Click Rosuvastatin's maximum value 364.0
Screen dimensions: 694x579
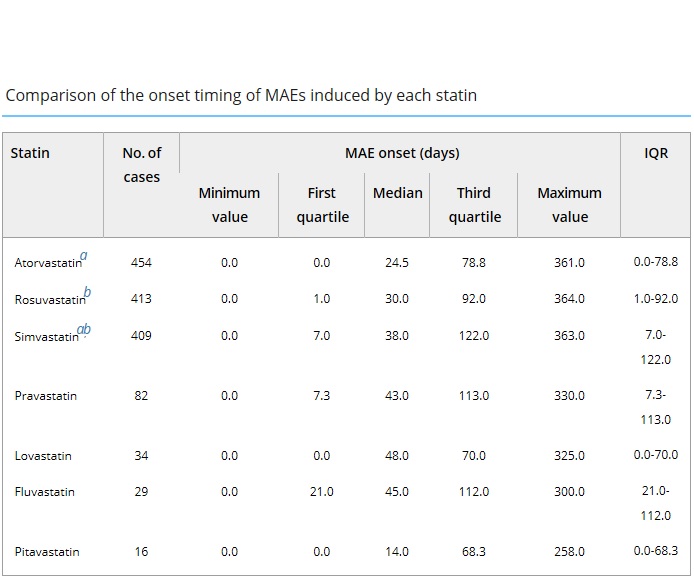pos(569,299)
